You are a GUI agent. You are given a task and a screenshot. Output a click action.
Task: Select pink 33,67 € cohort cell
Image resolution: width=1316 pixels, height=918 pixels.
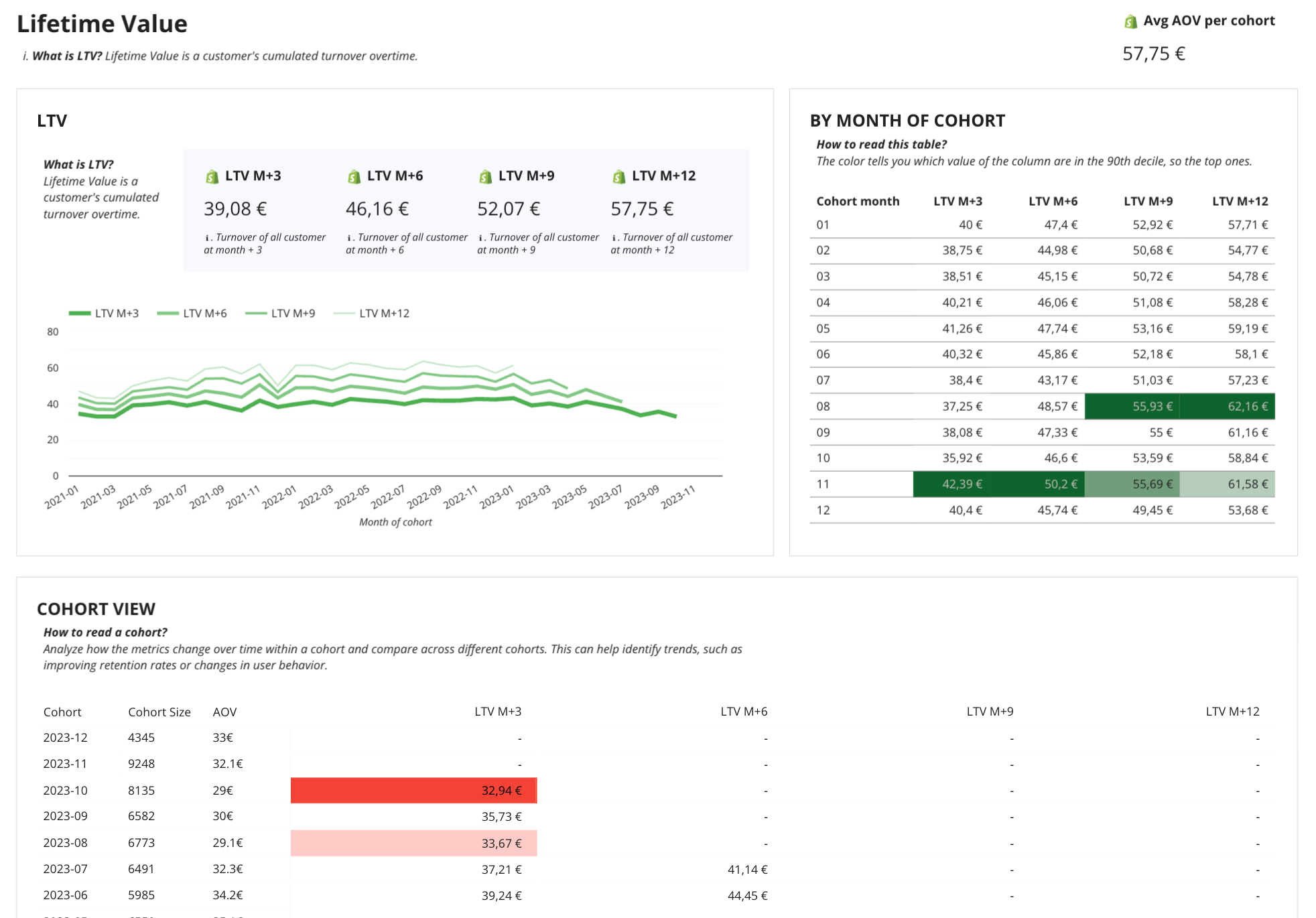pyautogui.click(x=413, y=843)
